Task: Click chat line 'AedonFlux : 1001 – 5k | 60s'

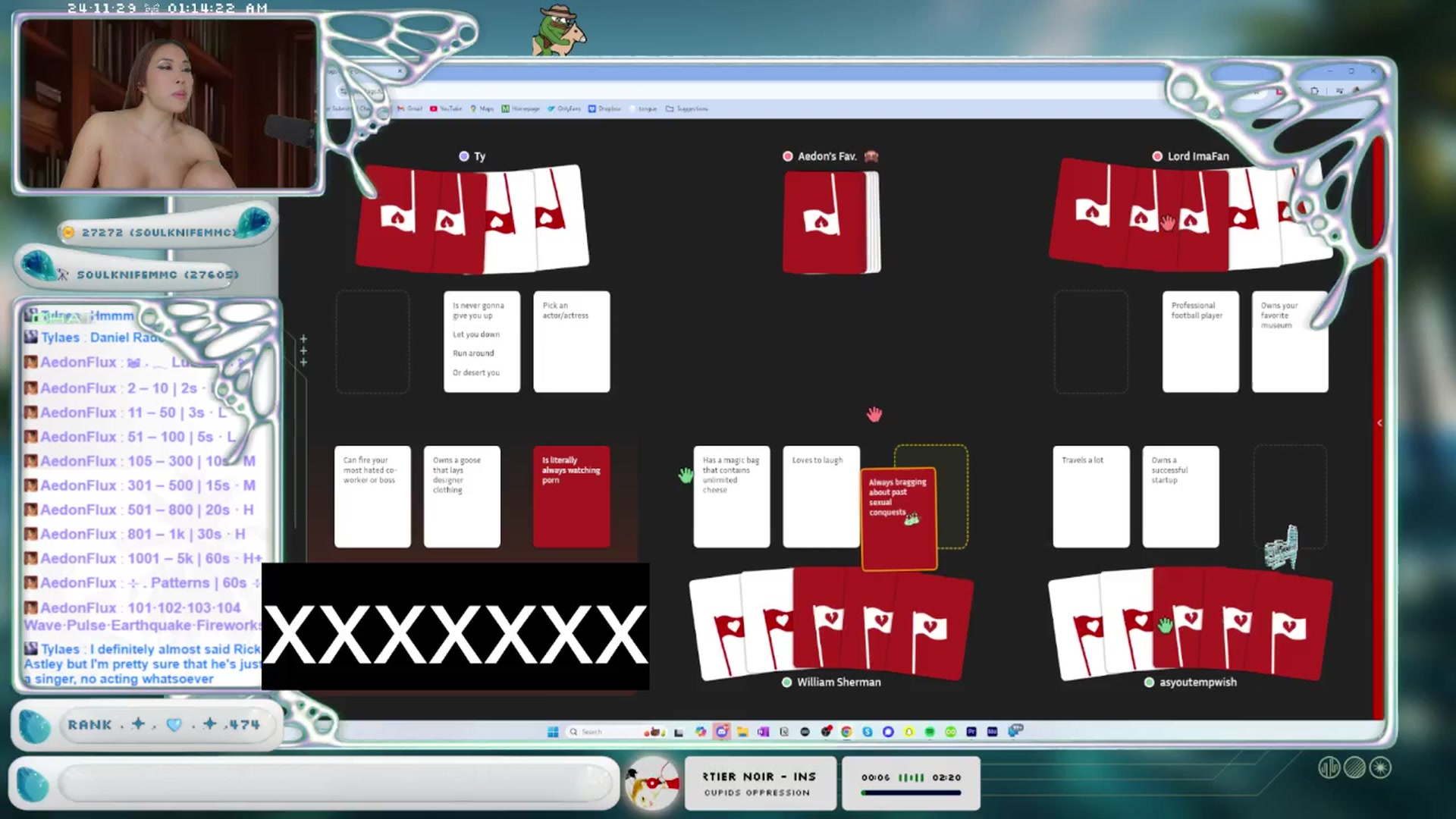Action: click(x=142, y=558)
